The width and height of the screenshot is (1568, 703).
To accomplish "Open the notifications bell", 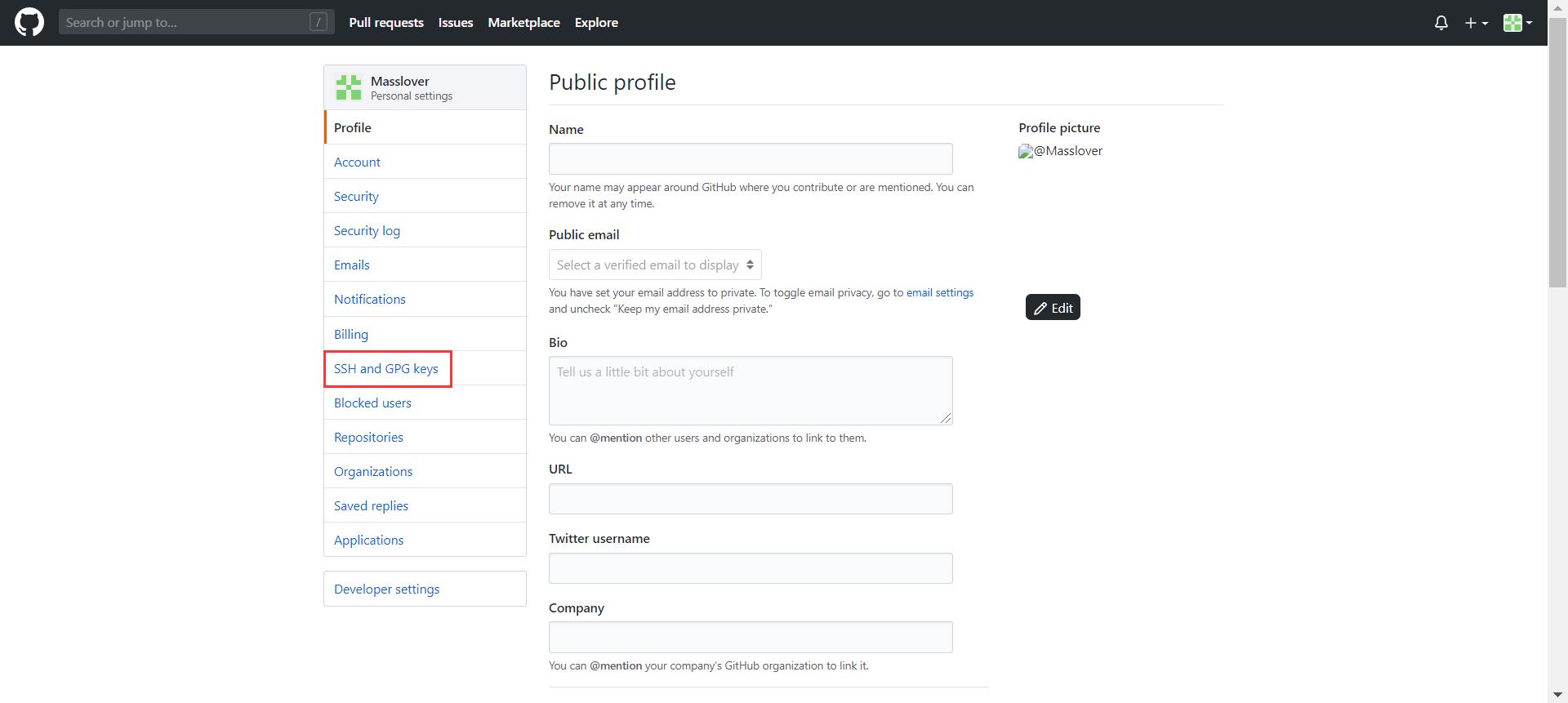I will click(1441, 23).
